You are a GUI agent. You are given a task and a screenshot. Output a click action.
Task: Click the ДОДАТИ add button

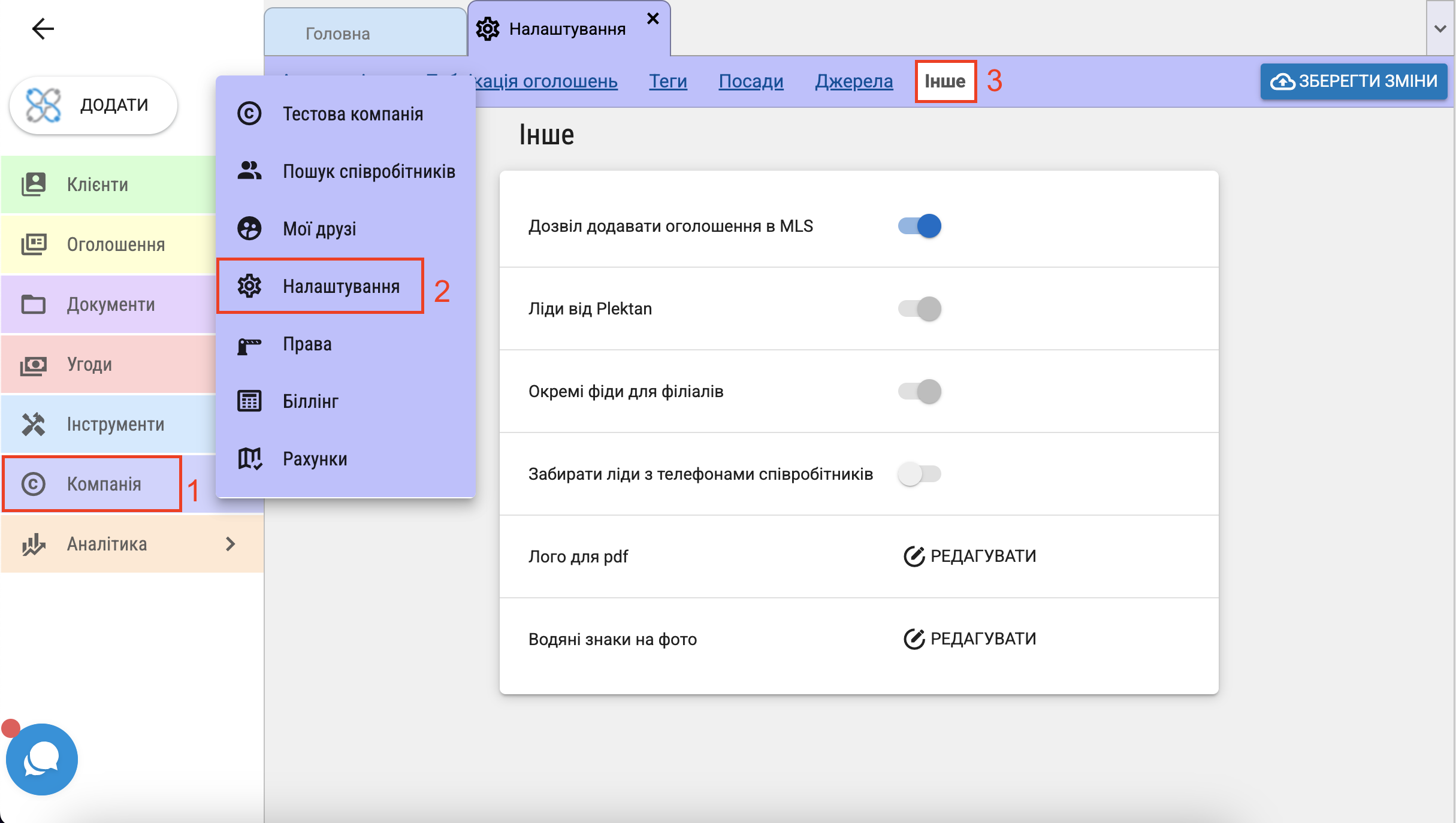tap(93, 105)
